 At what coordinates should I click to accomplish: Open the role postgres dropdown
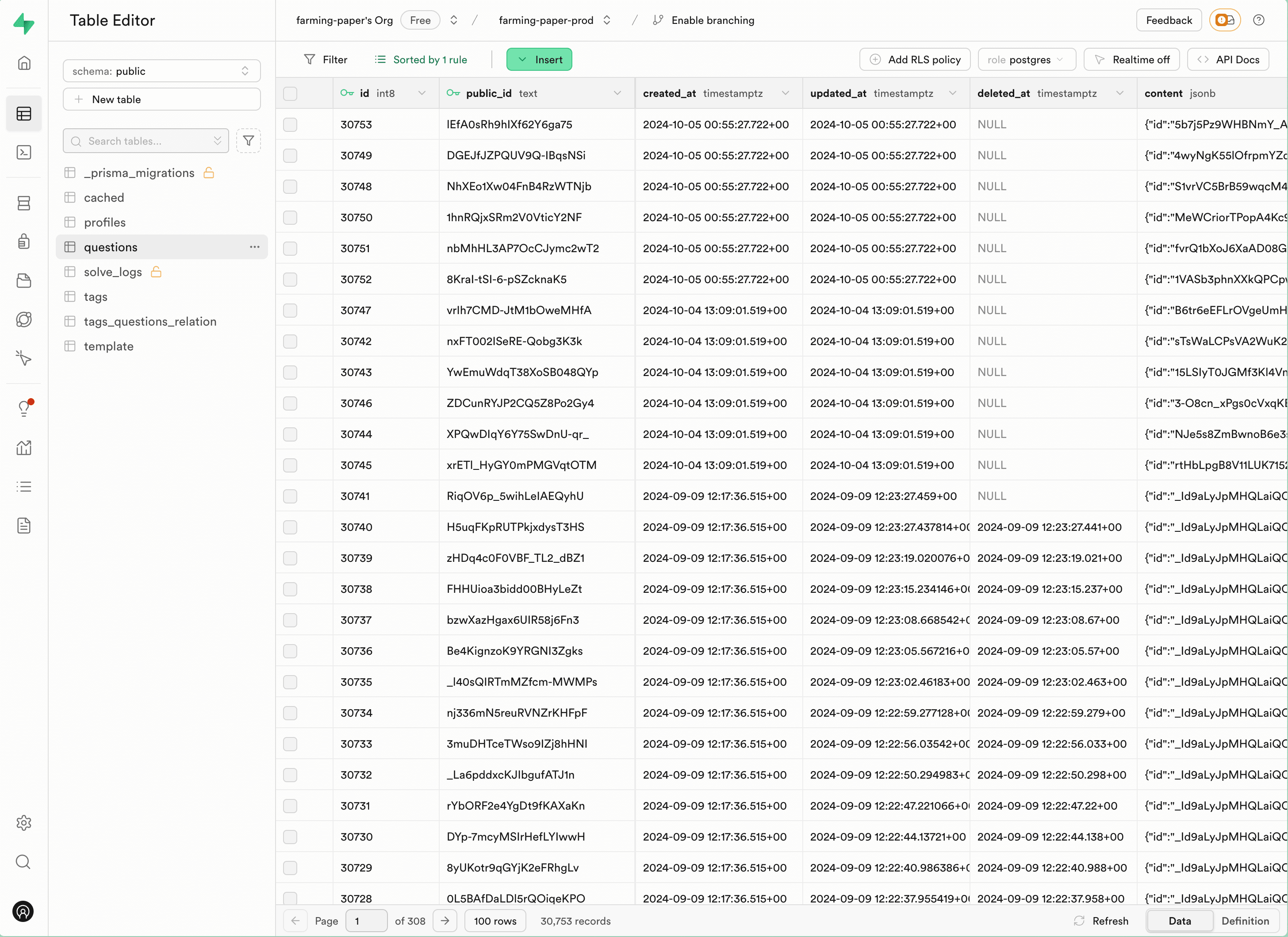(1026, 60)
